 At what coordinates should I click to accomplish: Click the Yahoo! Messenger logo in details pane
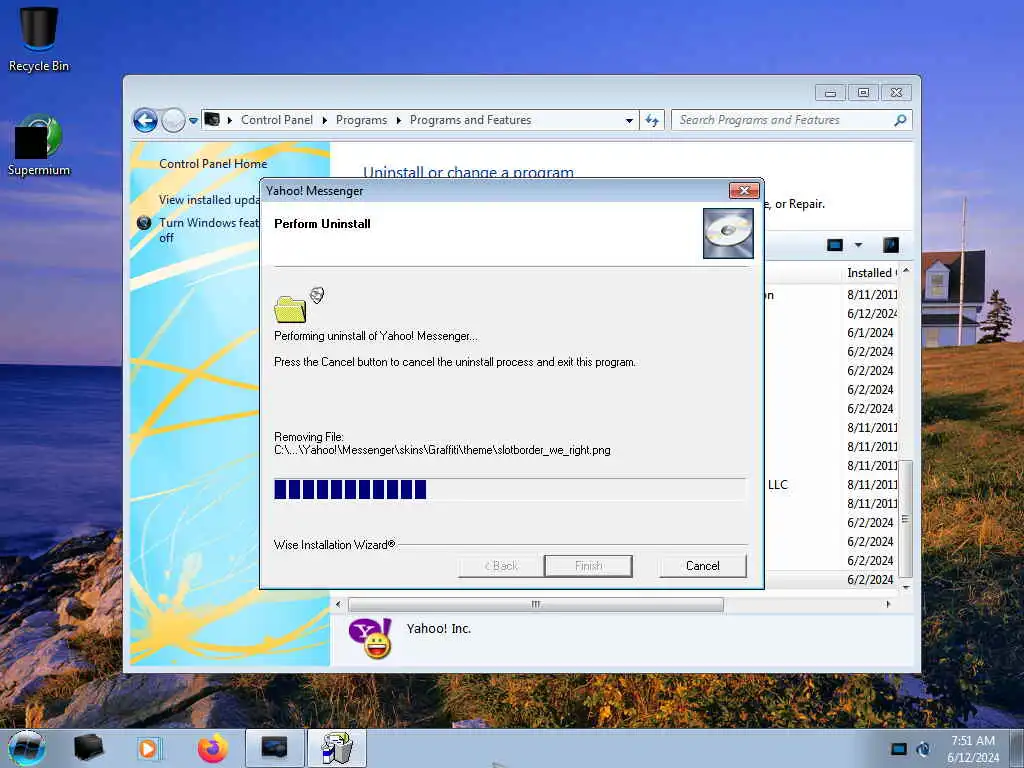point(370,638)
